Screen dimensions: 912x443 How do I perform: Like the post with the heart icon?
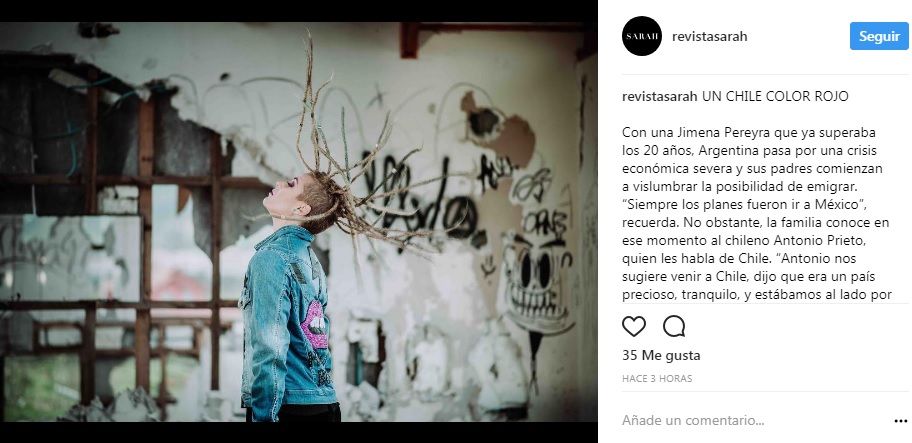pyautogui.click(x=634, y=326)
